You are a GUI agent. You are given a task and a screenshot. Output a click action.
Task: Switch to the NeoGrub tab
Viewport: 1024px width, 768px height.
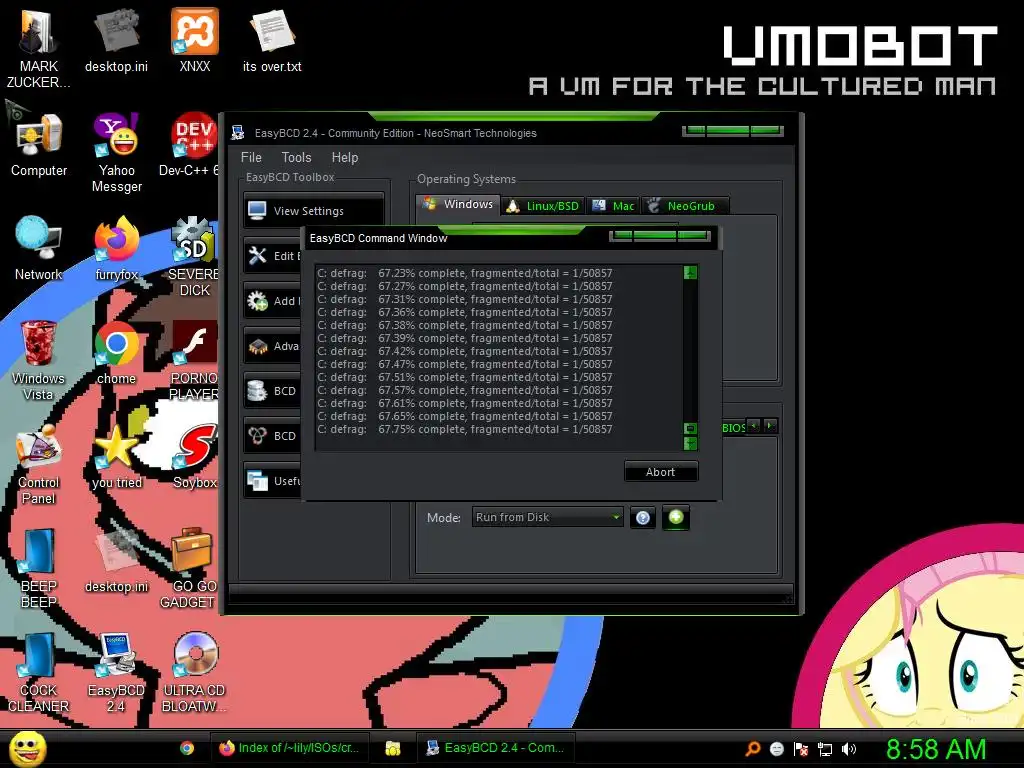685,206
